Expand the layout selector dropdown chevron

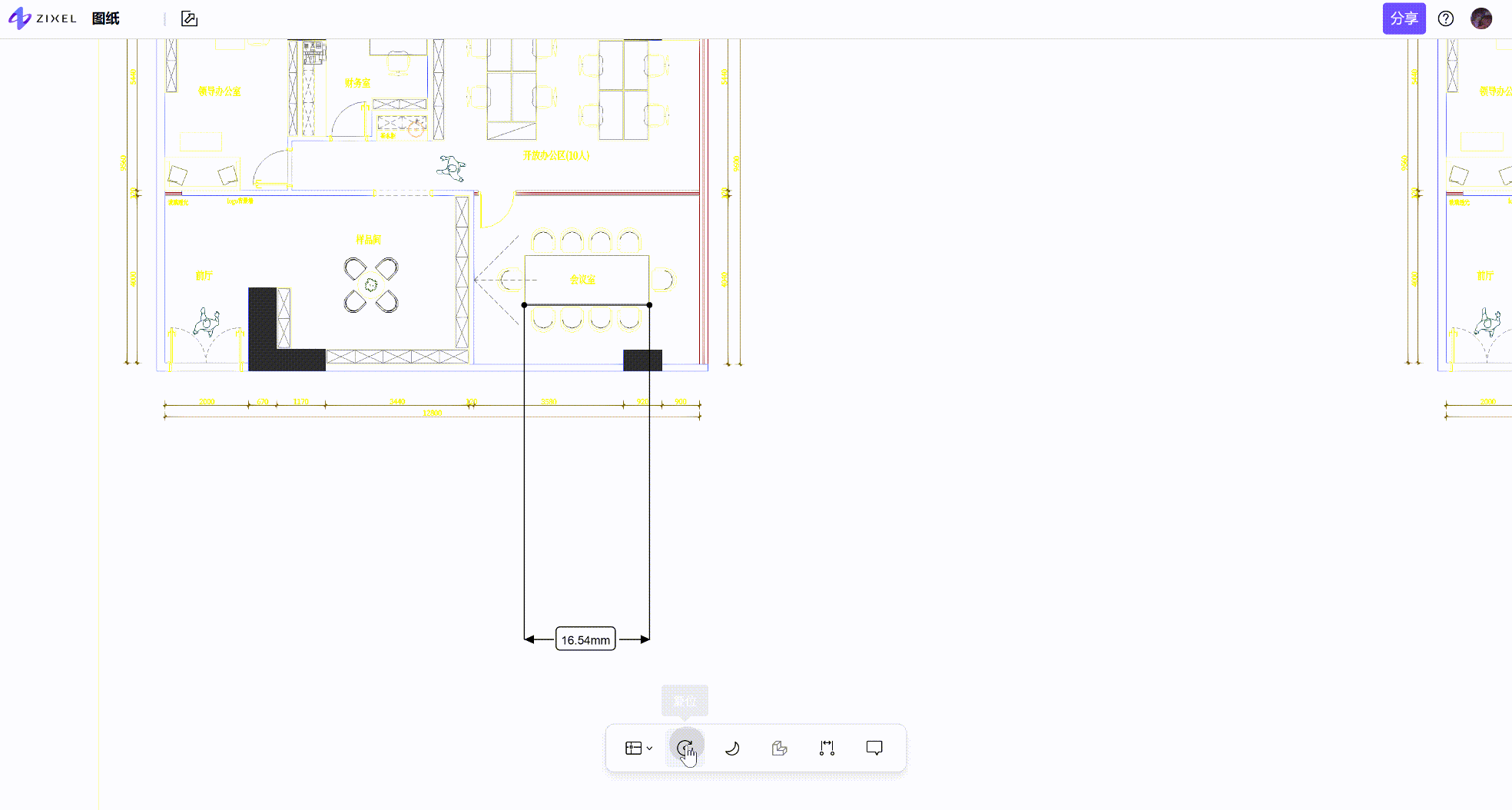coord(650,748)
